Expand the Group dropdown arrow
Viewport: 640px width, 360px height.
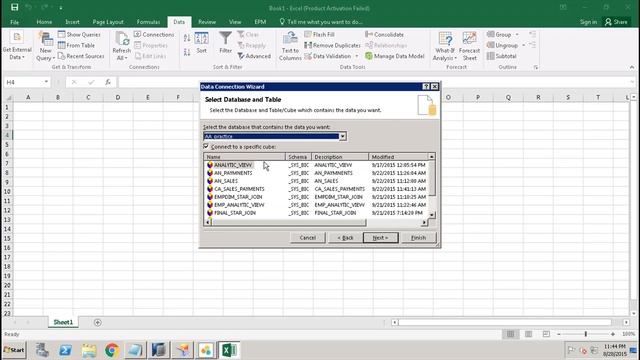pos(517,35)
